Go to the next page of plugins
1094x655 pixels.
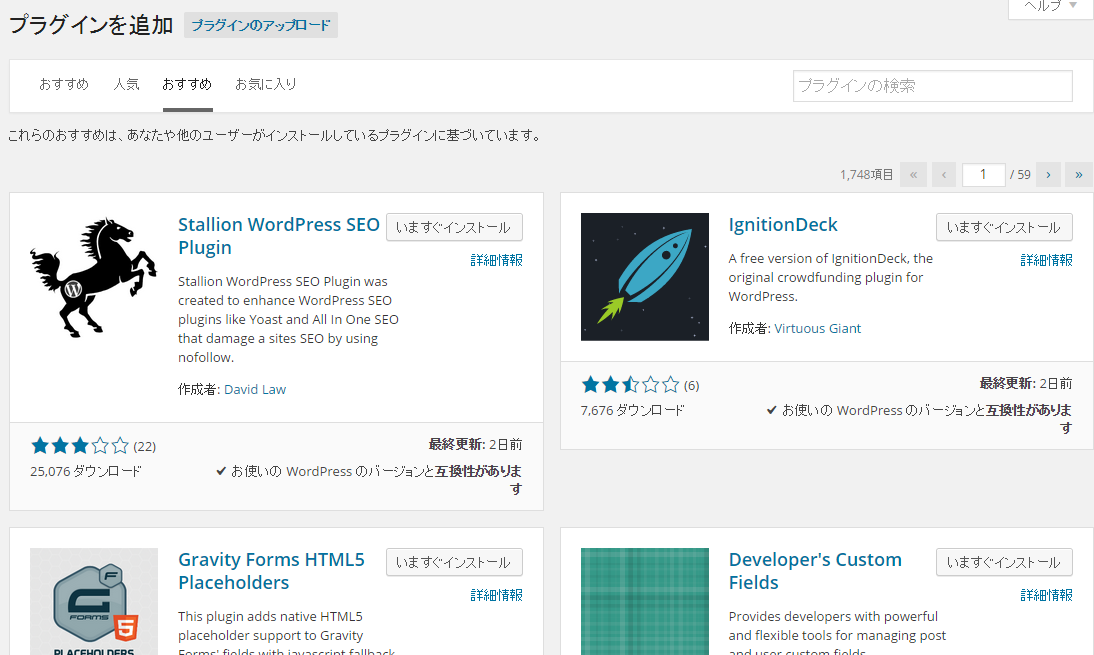click(1048, 174)
